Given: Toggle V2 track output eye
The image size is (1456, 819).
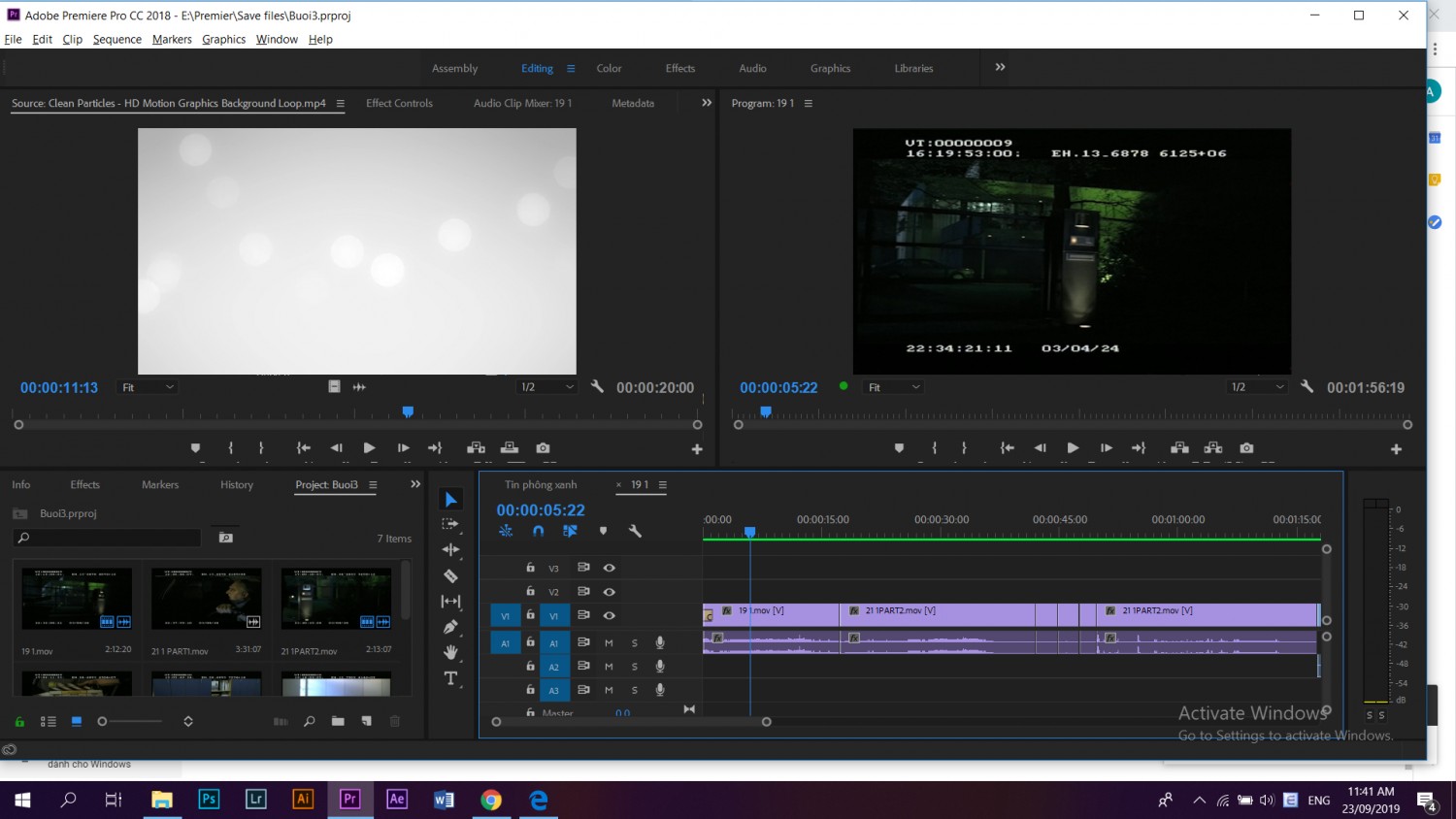Looking at the screenshot, I should pos(609,591).
